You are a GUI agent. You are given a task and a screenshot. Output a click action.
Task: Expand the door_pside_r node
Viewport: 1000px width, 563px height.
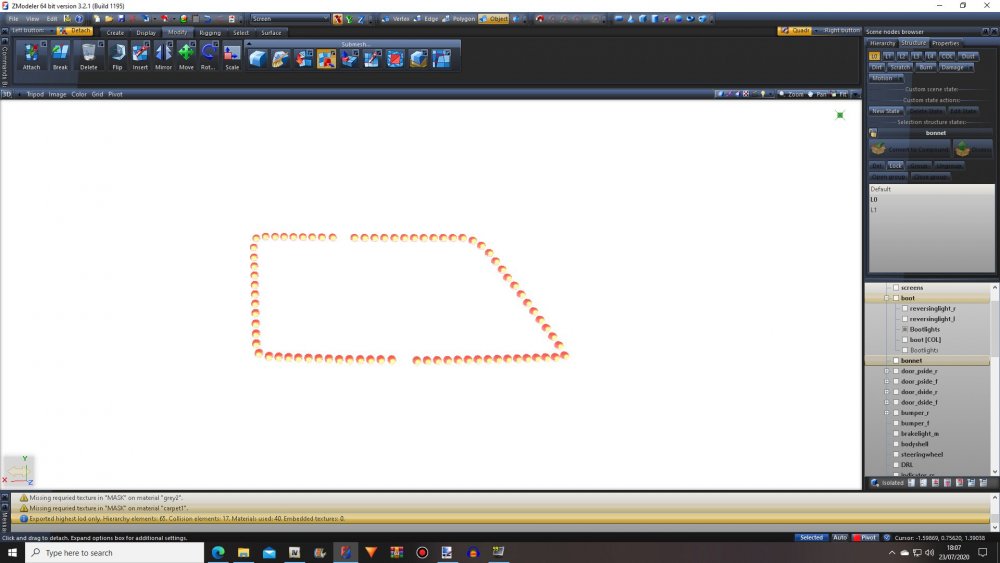[x=886, y=371]
